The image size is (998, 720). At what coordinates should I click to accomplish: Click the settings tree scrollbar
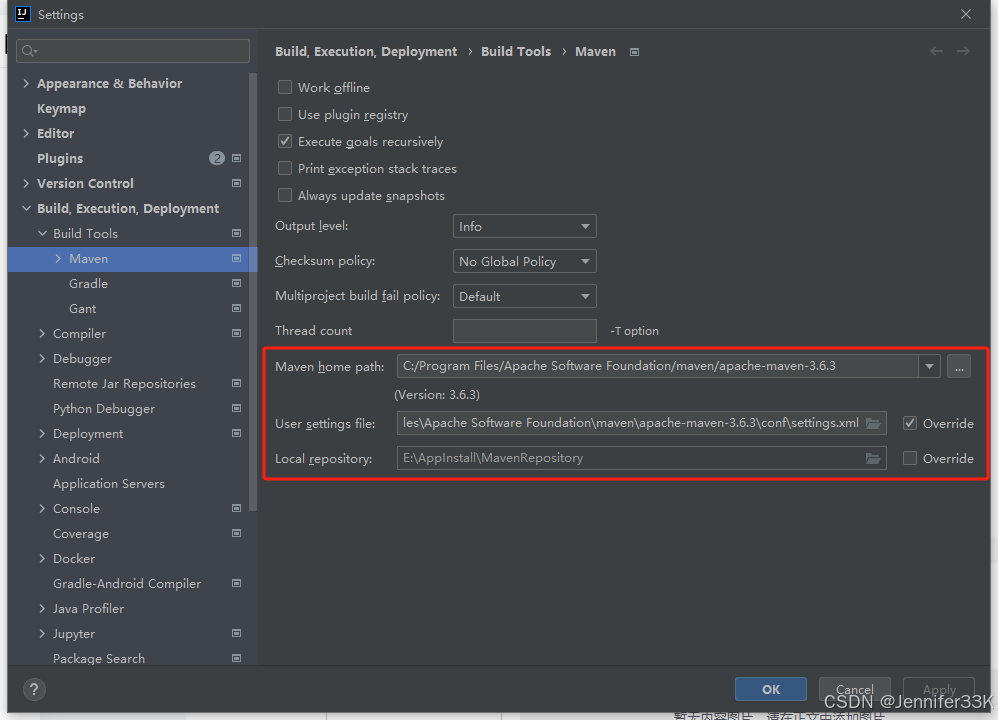tap(253, 293)
